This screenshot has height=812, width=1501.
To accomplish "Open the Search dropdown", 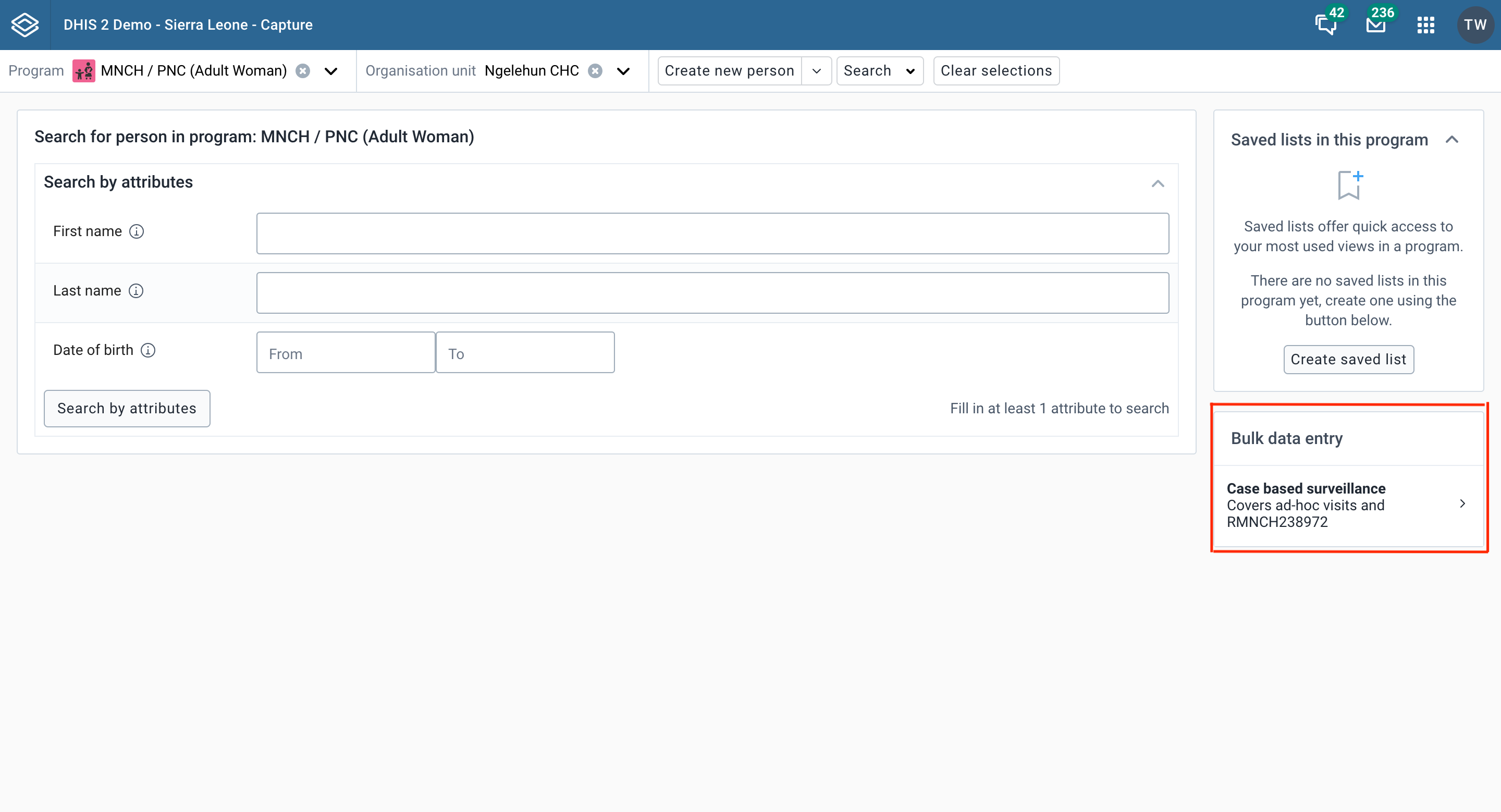I will (x=879, y=70).
